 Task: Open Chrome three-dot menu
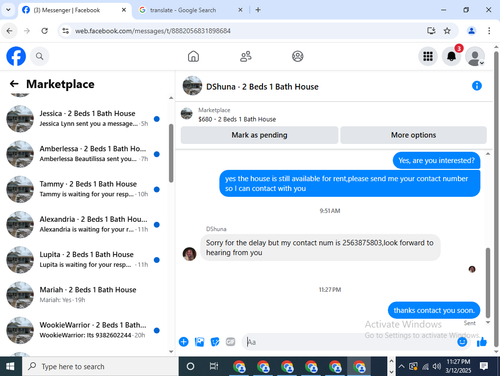(x=489, y=31)
